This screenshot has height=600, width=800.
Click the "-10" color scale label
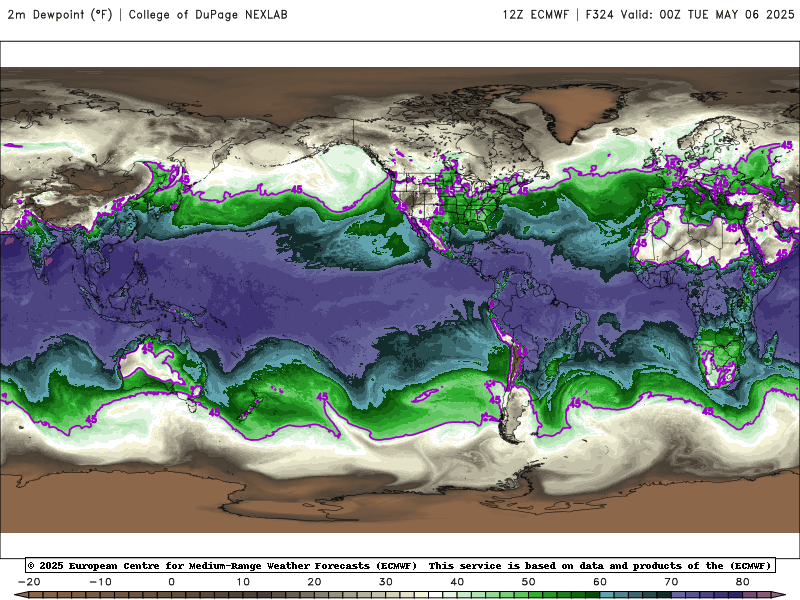point(100,582)
